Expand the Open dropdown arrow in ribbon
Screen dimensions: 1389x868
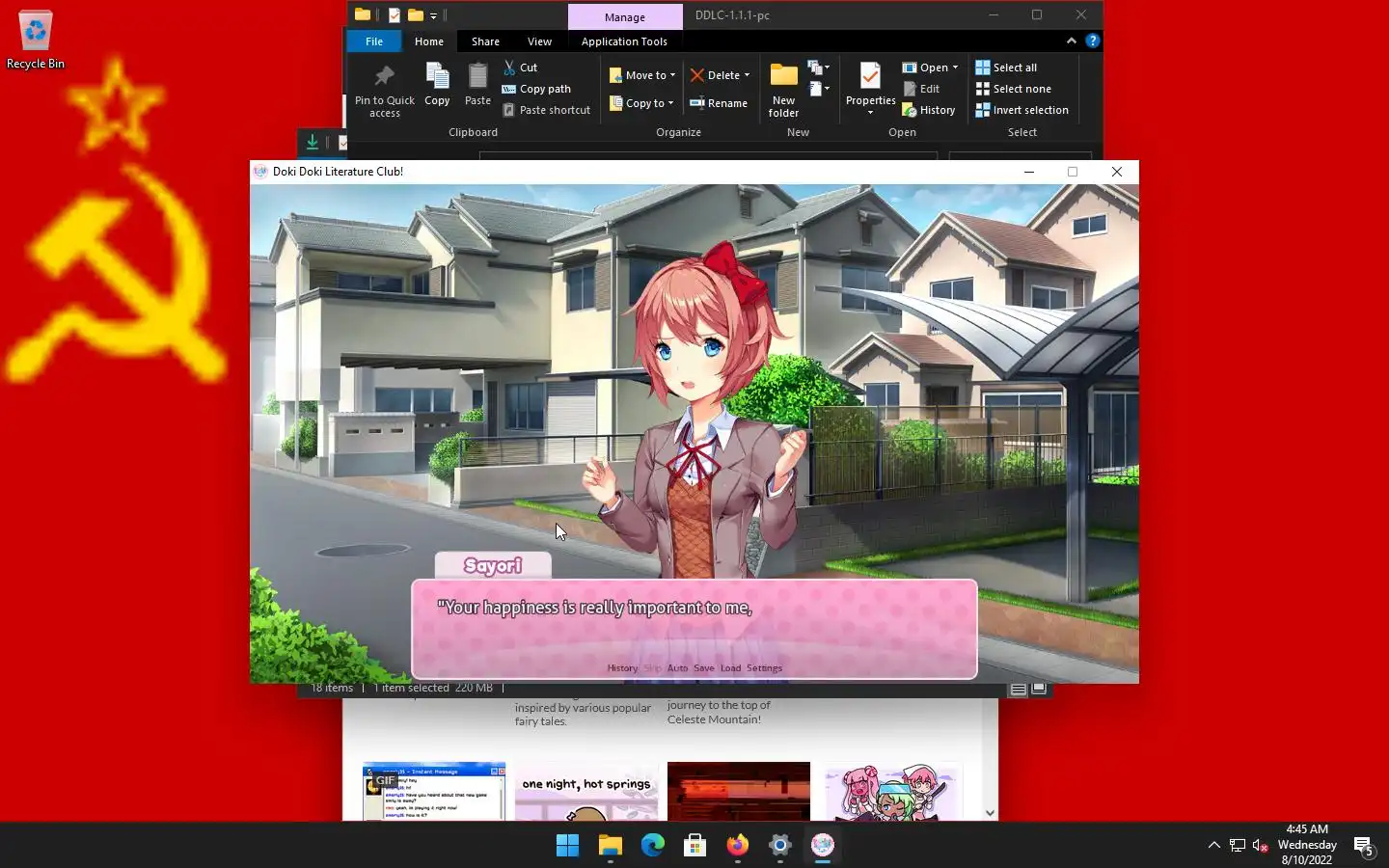[955, 68]
